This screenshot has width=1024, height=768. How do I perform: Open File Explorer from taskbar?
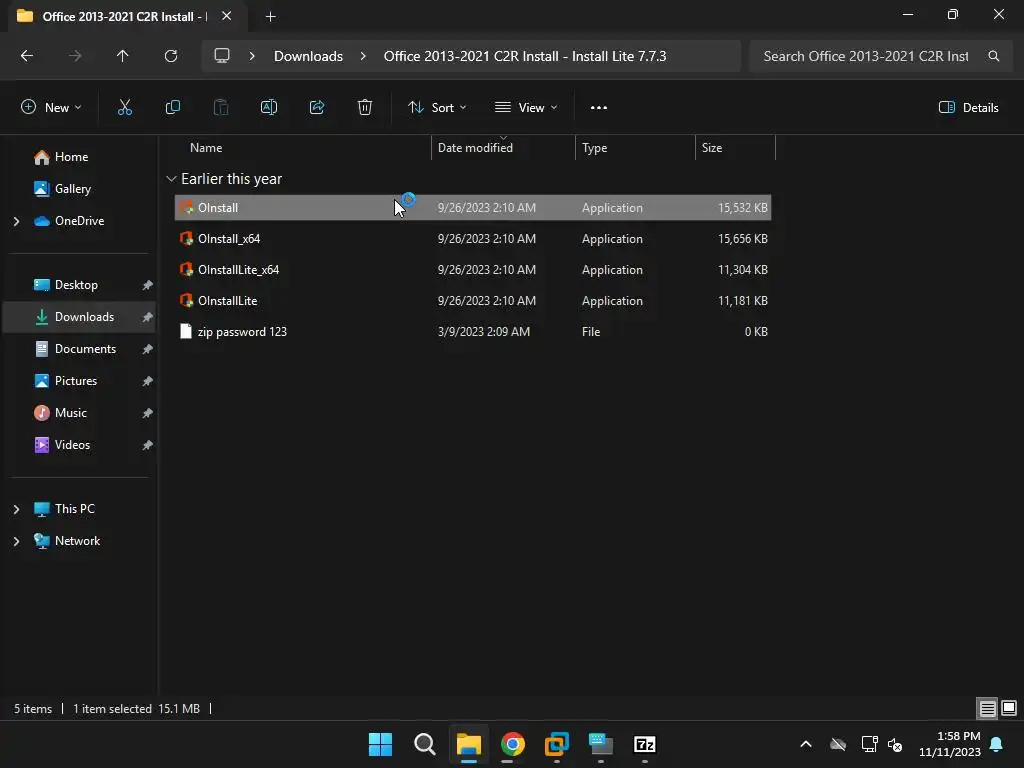pos(468,744)
